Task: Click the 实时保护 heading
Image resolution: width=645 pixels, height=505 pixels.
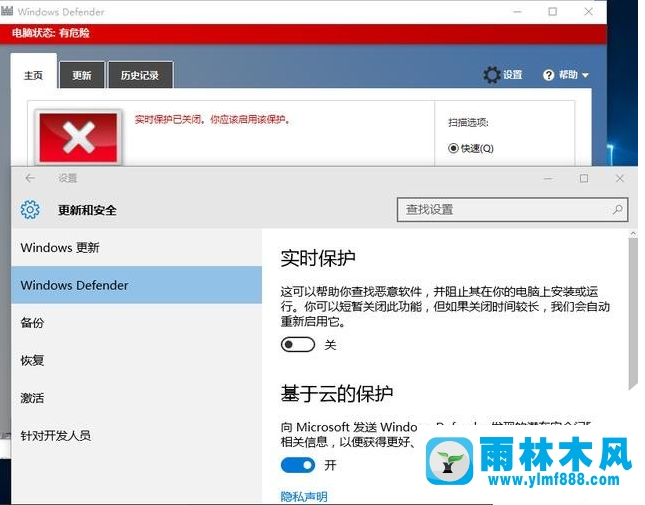Action: 318,259
